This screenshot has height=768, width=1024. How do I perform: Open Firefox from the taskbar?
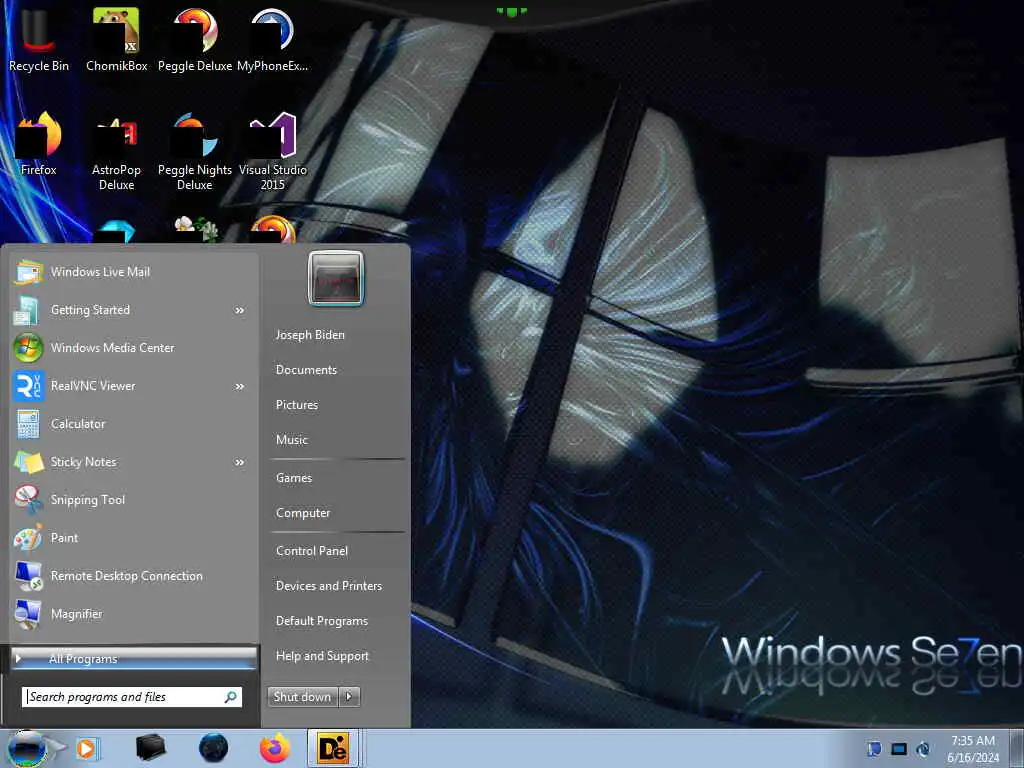click(275, 748)
